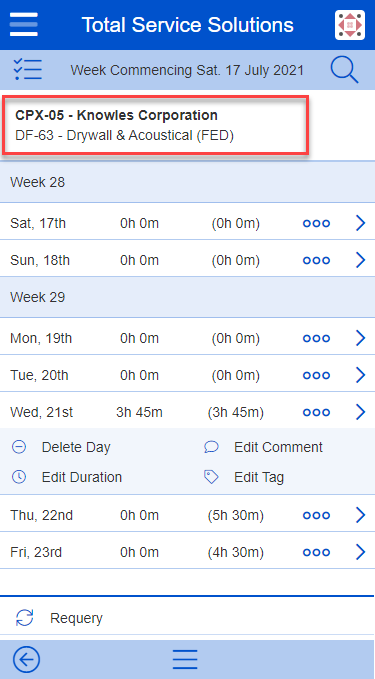This screenshot has height=679, width=375.
Task: Click the Edit Tag label icon
Action: point(211,477)
